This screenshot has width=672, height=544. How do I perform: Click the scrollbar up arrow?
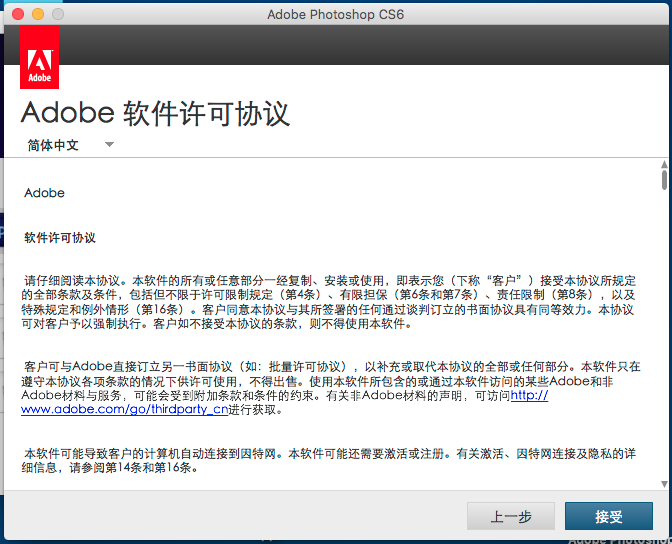tap(664, 164)
